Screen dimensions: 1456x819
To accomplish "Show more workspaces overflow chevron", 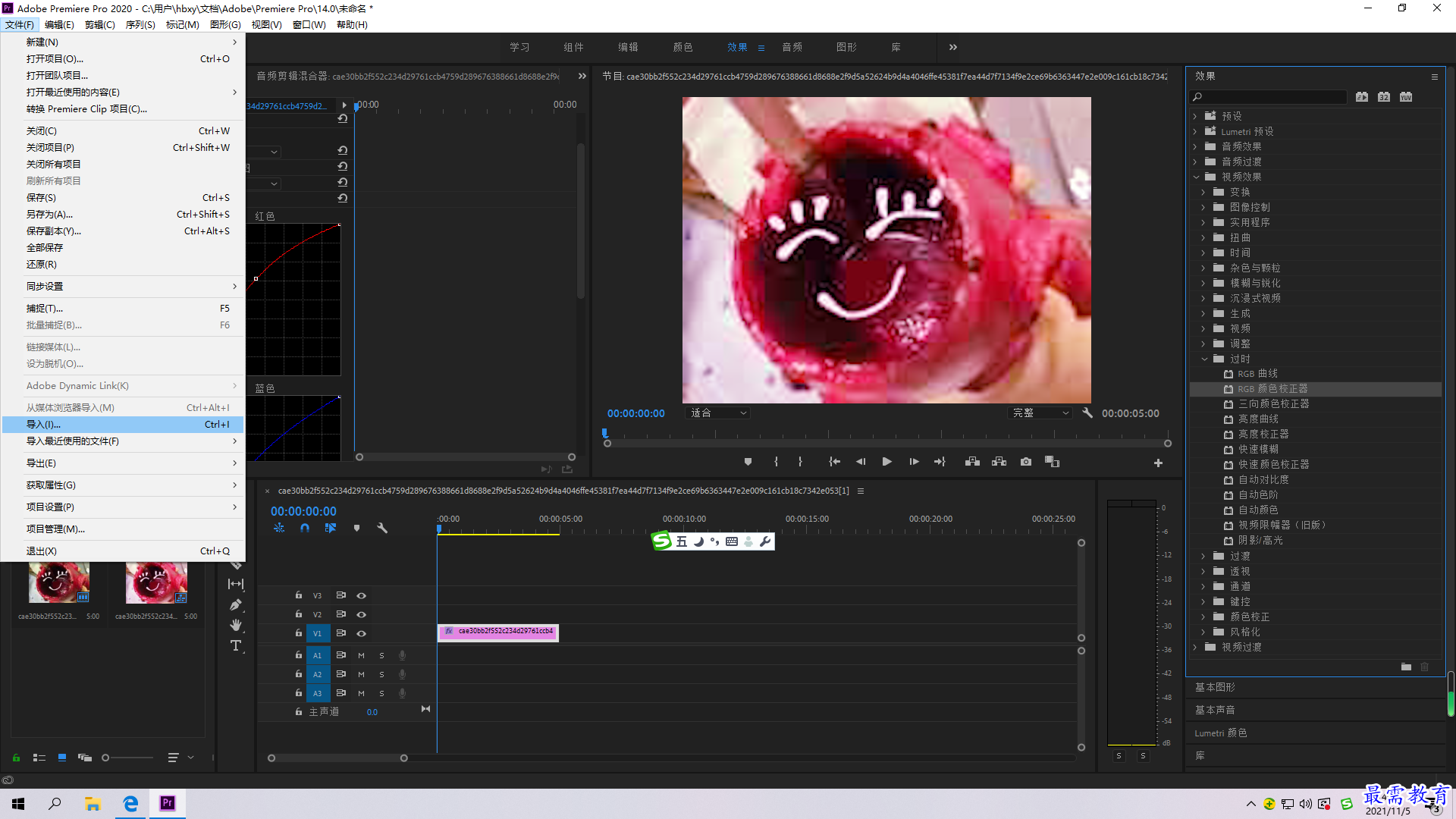I will pos(953,47).
